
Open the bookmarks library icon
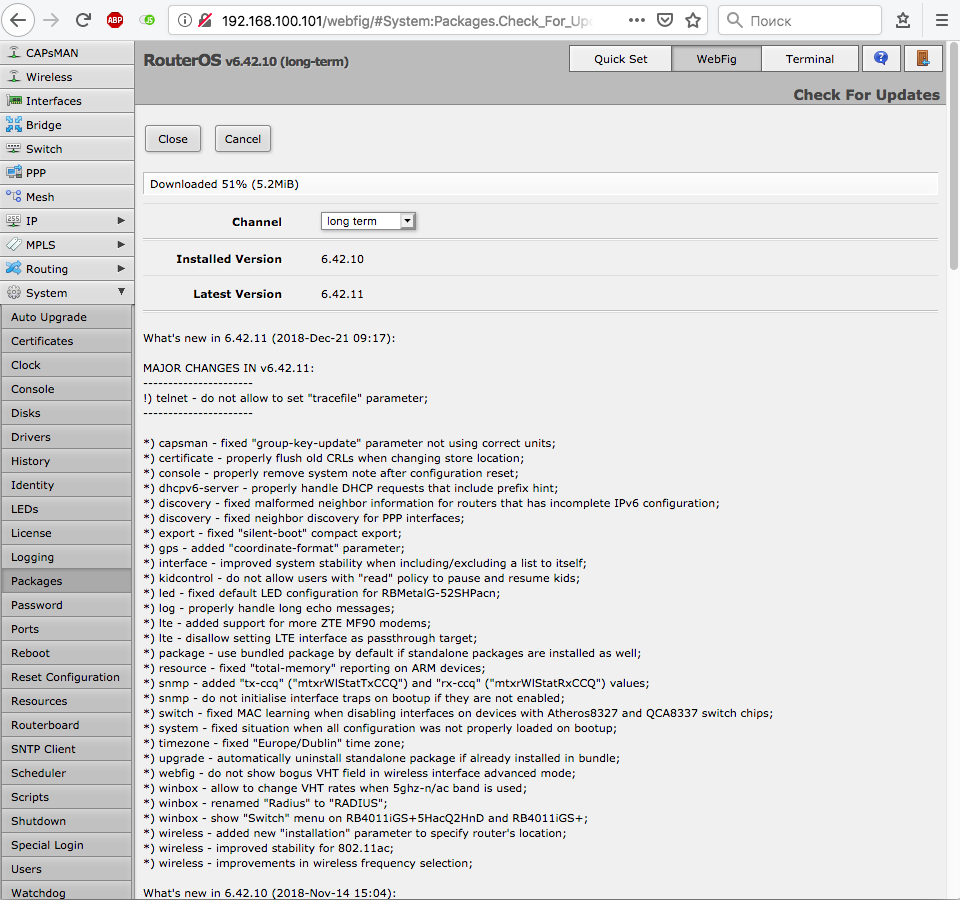coord(903,20)
